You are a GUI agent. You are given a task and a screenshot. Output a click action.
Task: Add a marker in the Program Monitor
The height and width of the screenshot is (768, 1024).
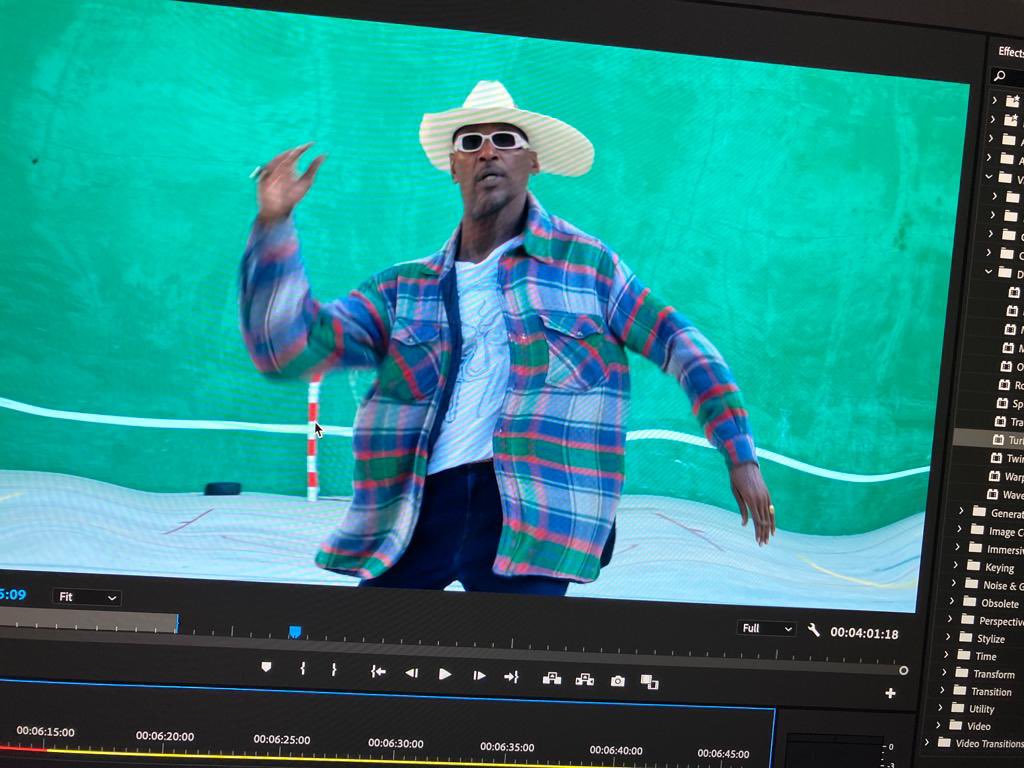(266, 667)
